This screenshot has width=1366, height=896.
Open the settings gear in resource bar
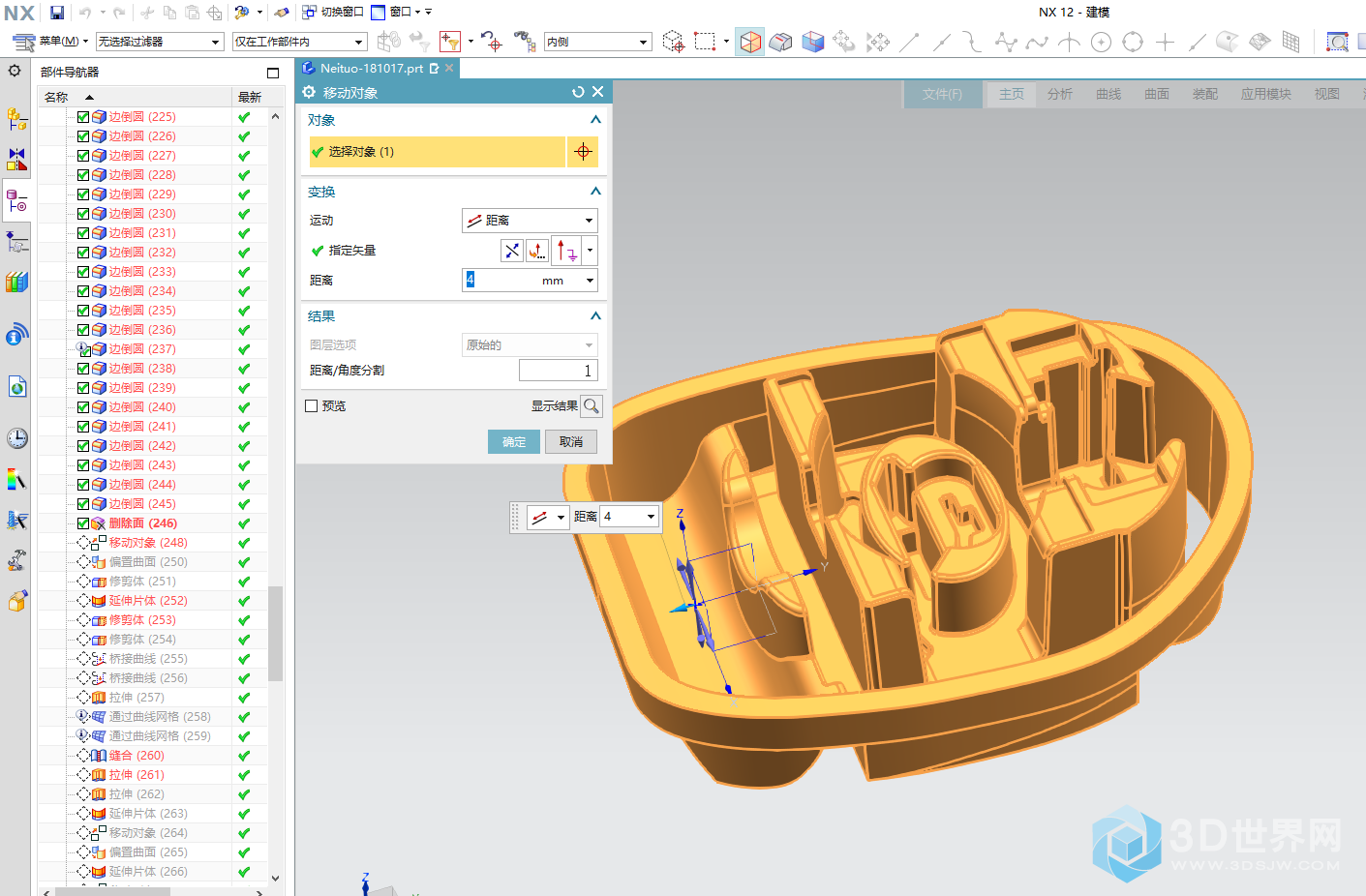click(x=15, y=71)
